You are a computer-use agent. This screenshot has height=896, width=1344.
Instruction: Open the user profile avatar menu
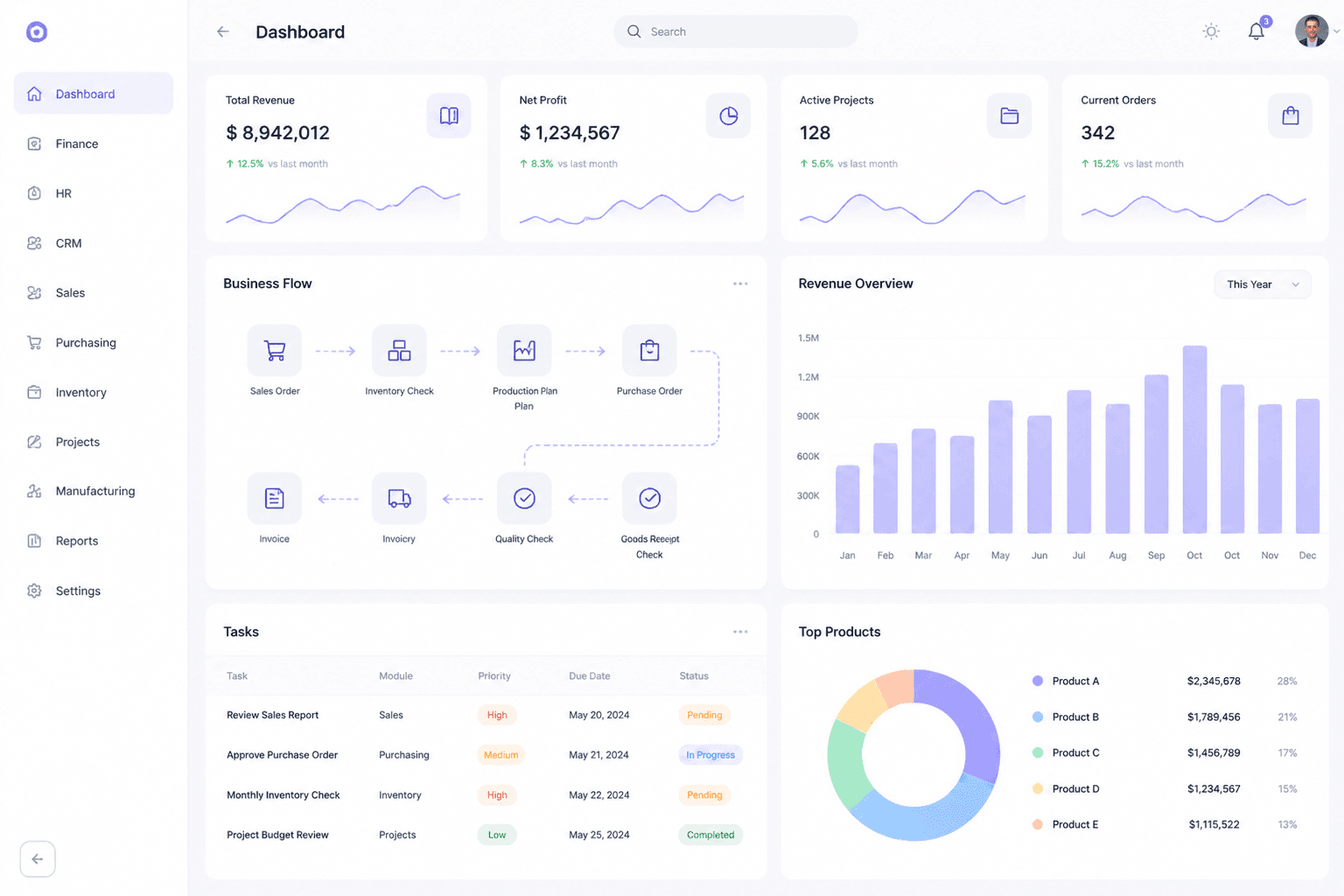(1312, 31)
